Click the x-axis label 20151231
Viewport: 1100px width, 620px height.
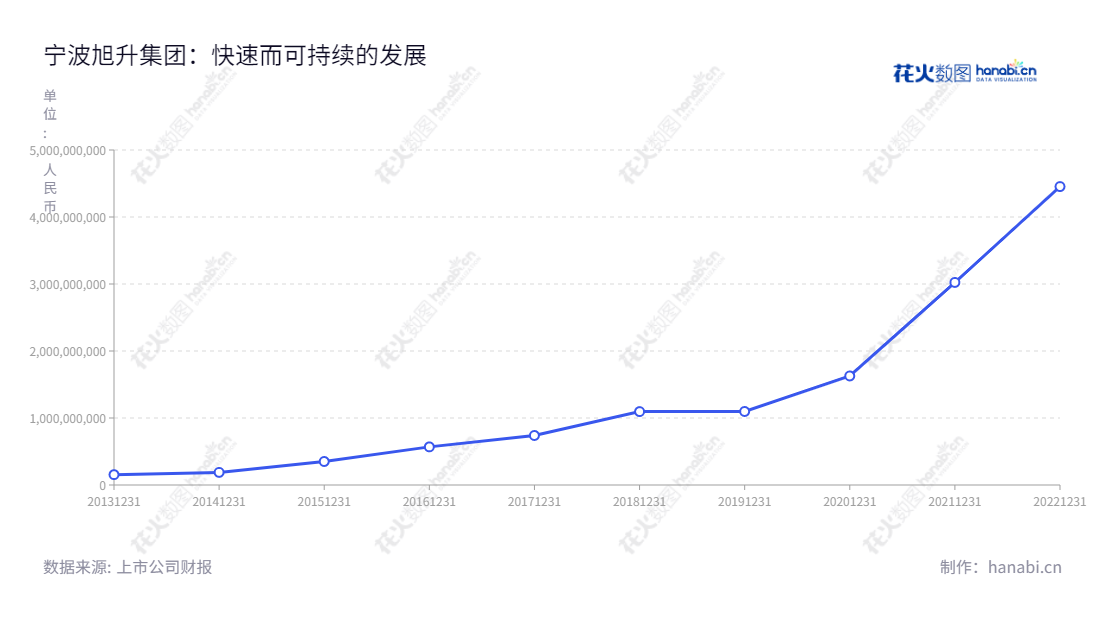324,502
